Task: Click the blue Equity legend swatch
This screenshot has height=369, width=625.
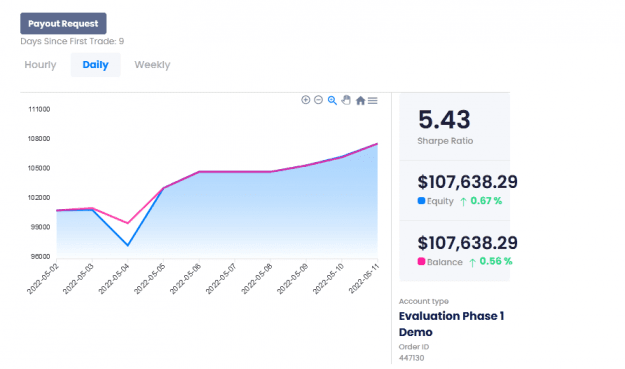Action: pyautogui.click(x=421, y=201)
